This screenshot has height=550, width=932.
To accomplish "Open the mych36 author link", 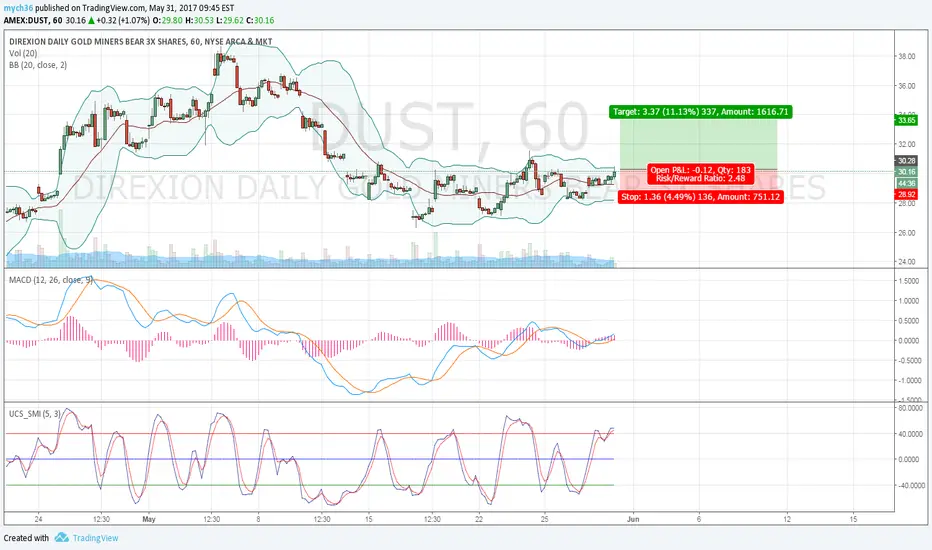I will point(18,8).
